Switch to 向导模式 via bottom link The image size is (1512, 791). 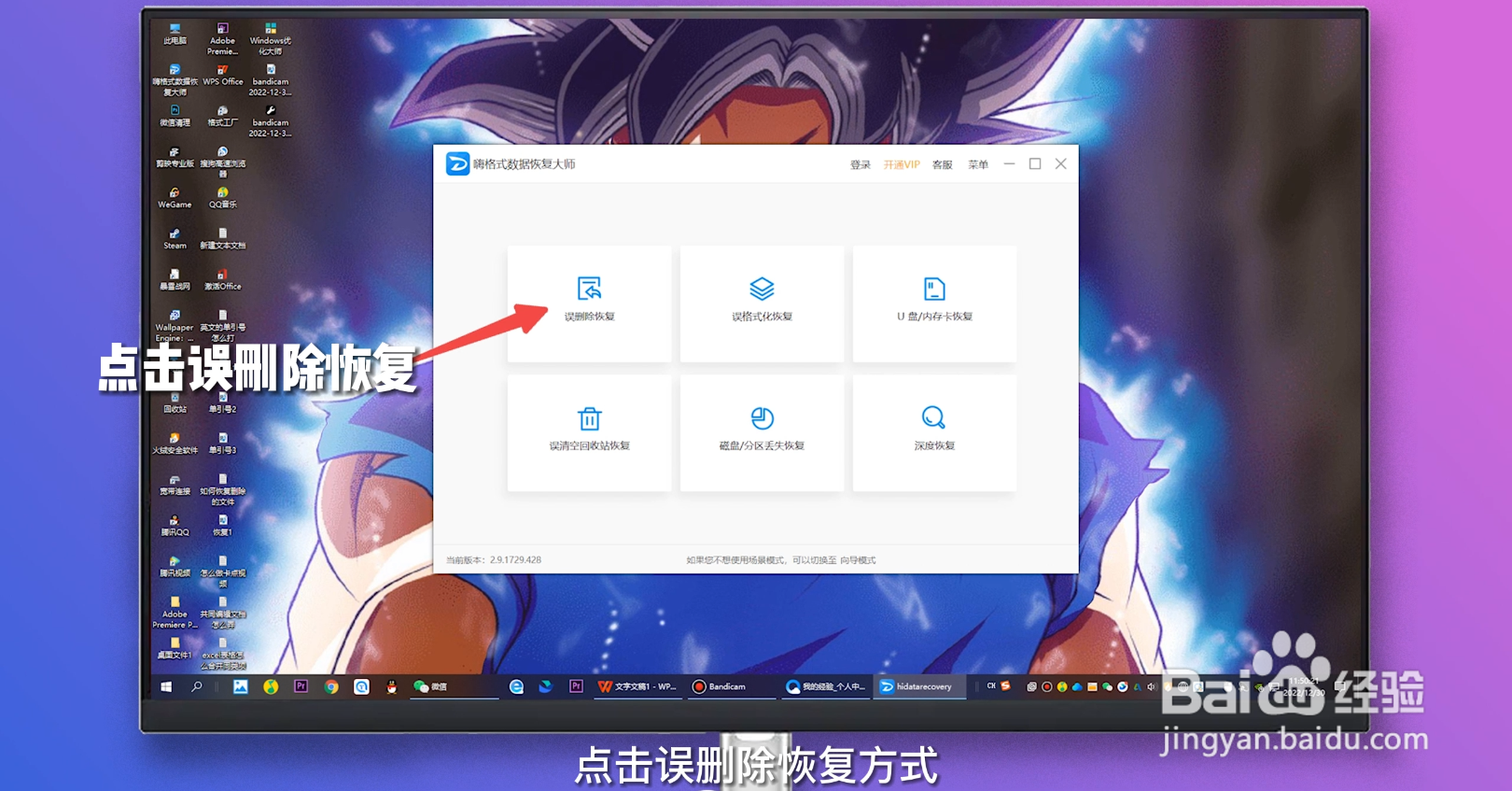tap(858, 560)
